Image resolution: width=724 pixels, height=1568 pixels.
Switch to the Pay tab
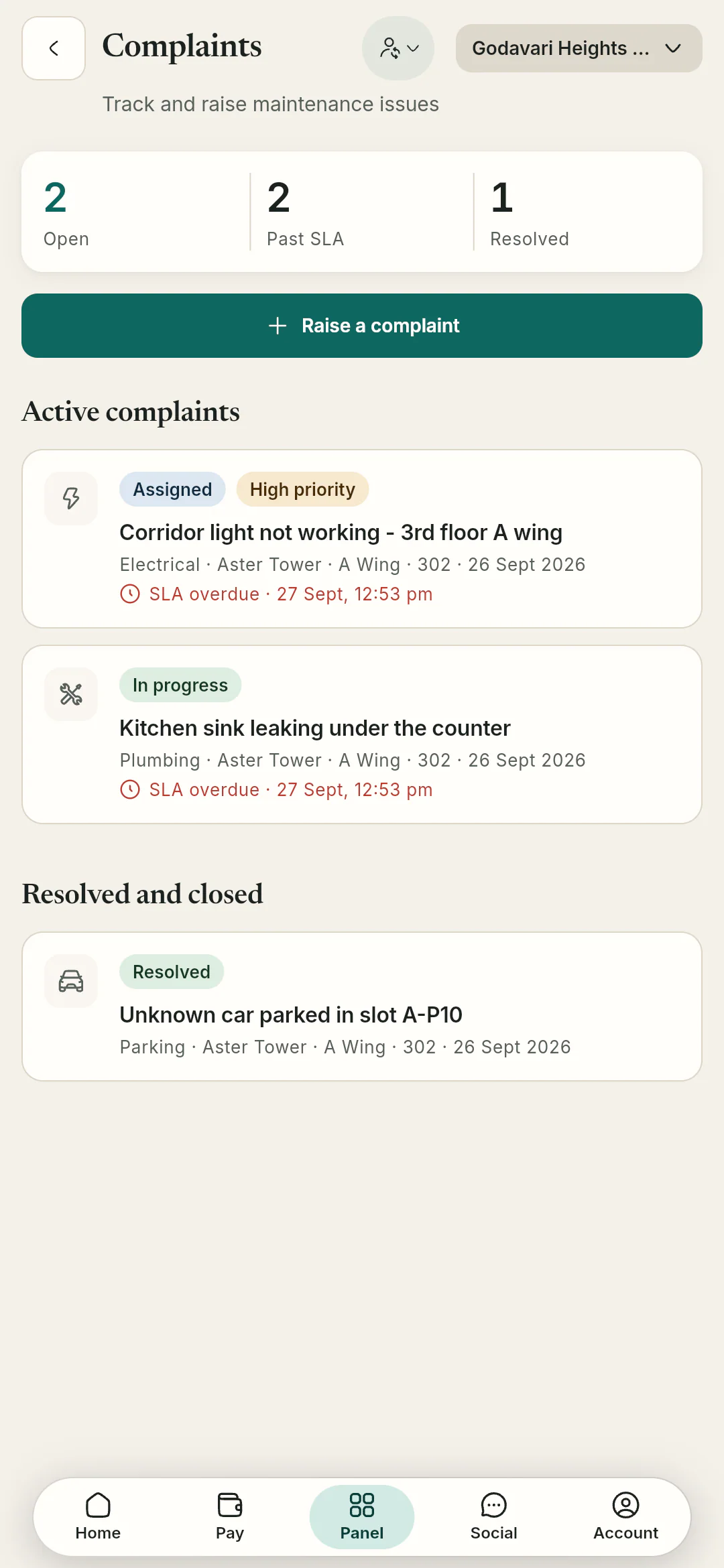click(230, 1517)
